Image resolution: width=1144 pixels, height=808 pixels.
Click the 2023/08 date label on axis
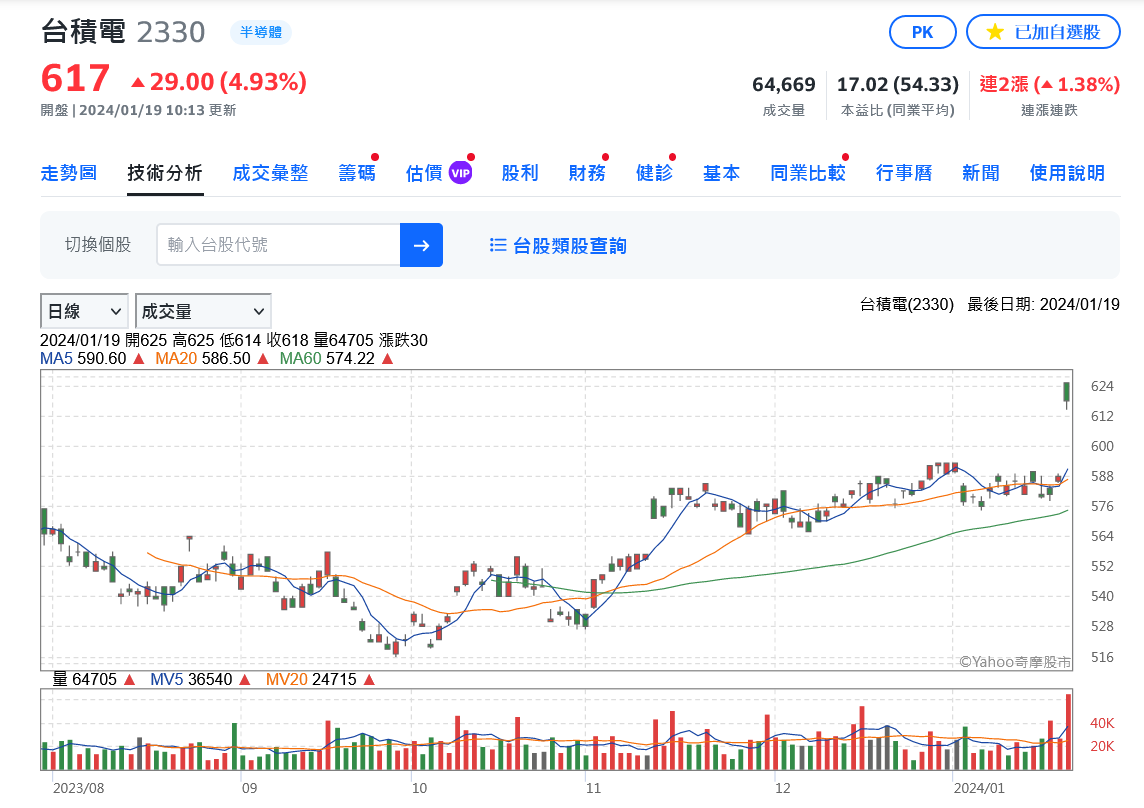pyautogui.click(x=79, y=788)
